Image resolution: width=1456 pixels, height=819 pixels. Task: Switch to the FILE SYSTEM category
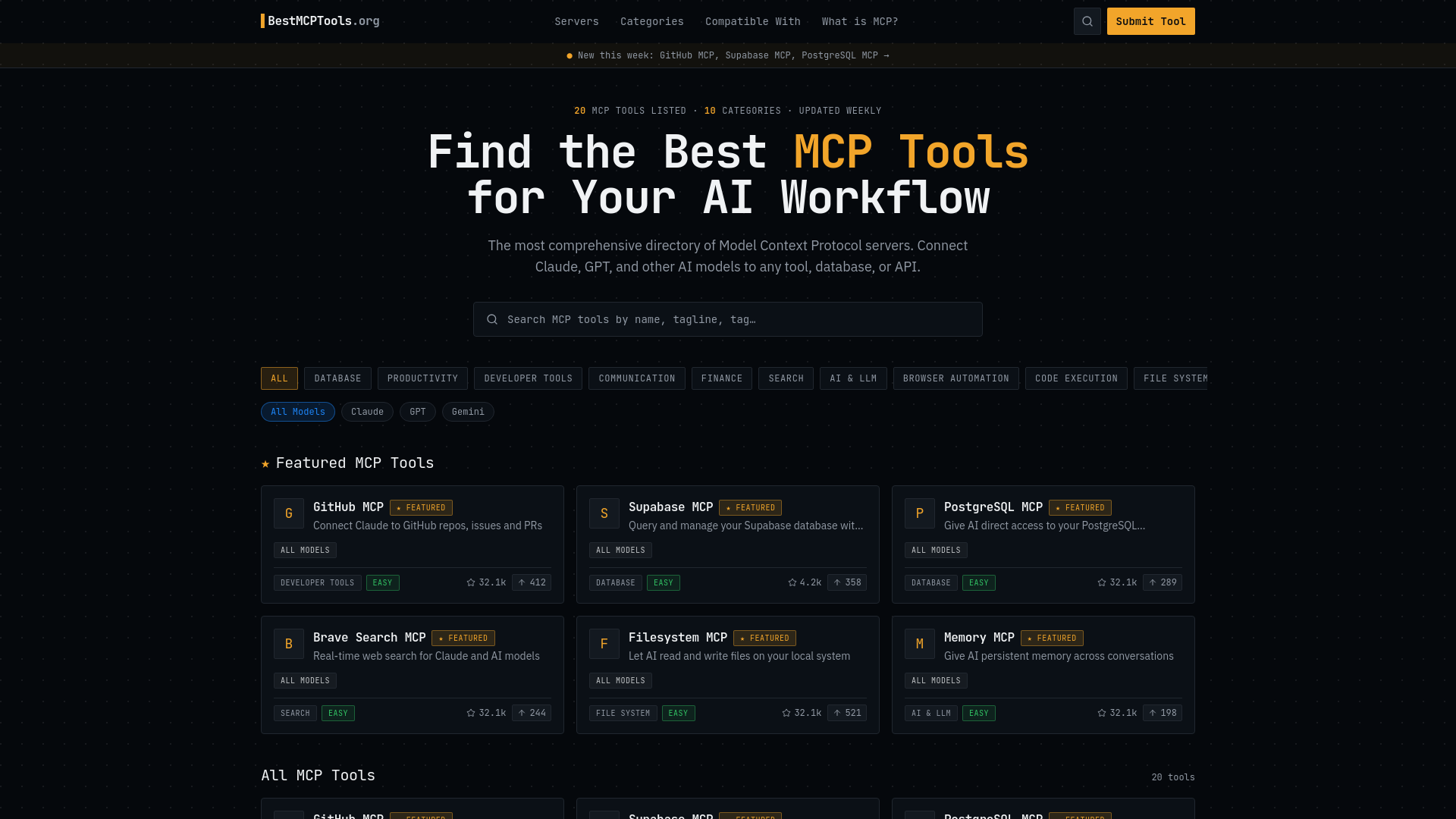click(1171, 378)
